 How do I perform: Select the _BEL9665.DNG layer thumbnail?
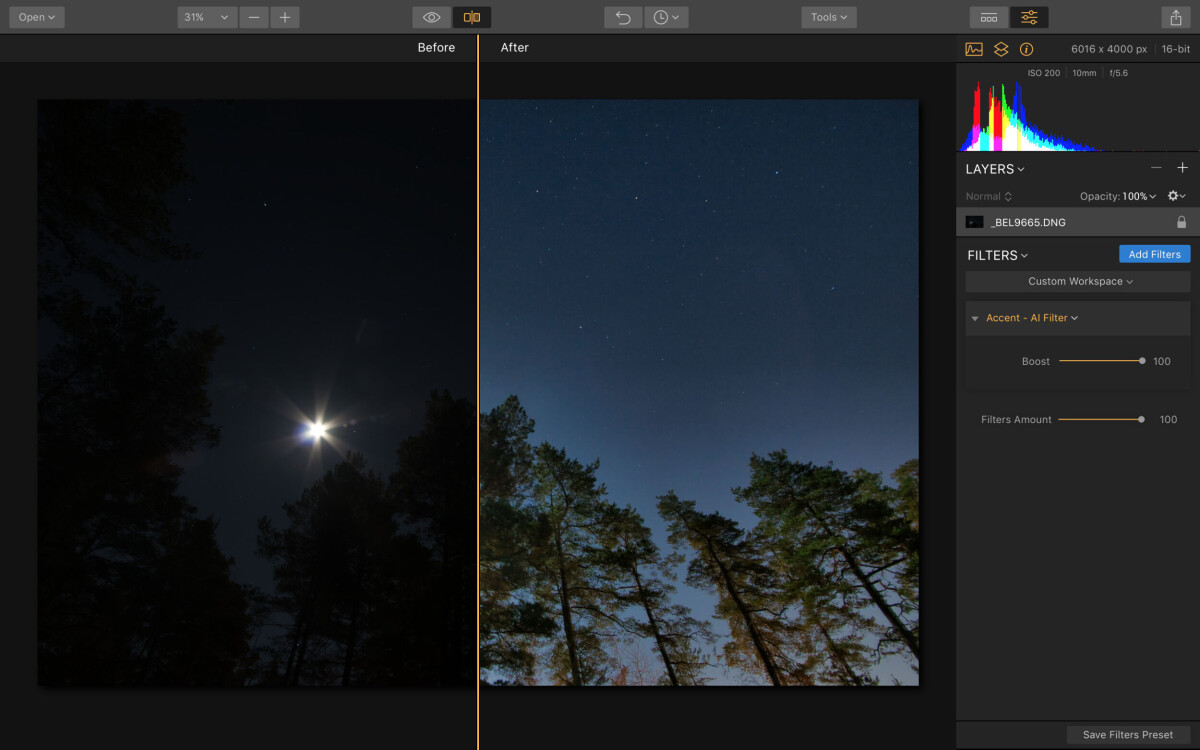tap(974, 222)
